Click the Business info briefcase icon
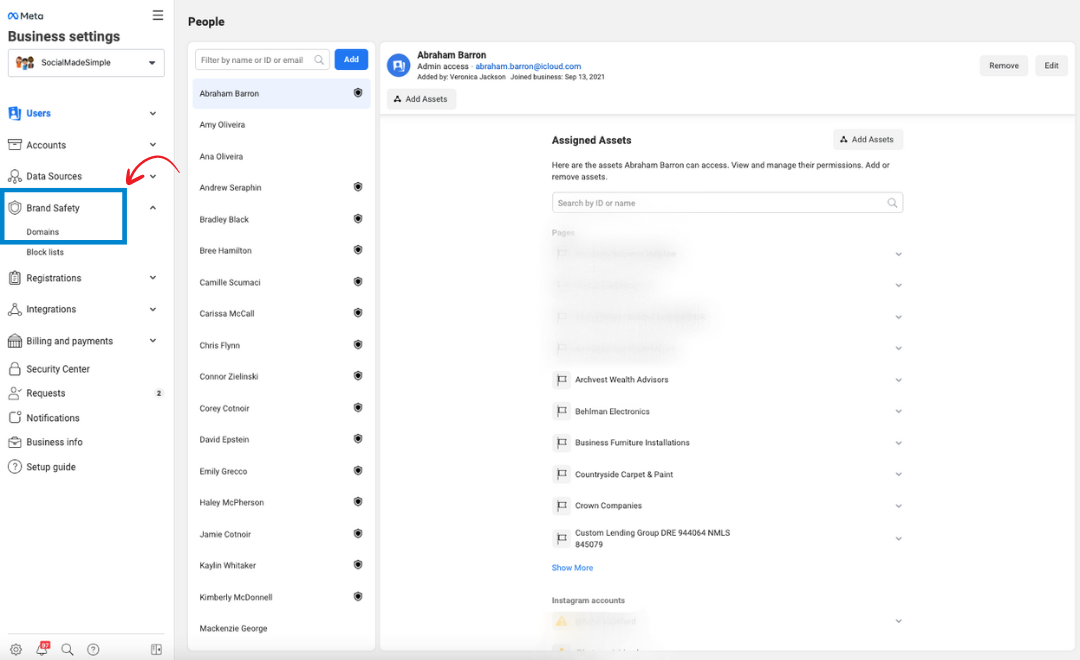This screenshot has height=660, width=1080. [14, 442]
